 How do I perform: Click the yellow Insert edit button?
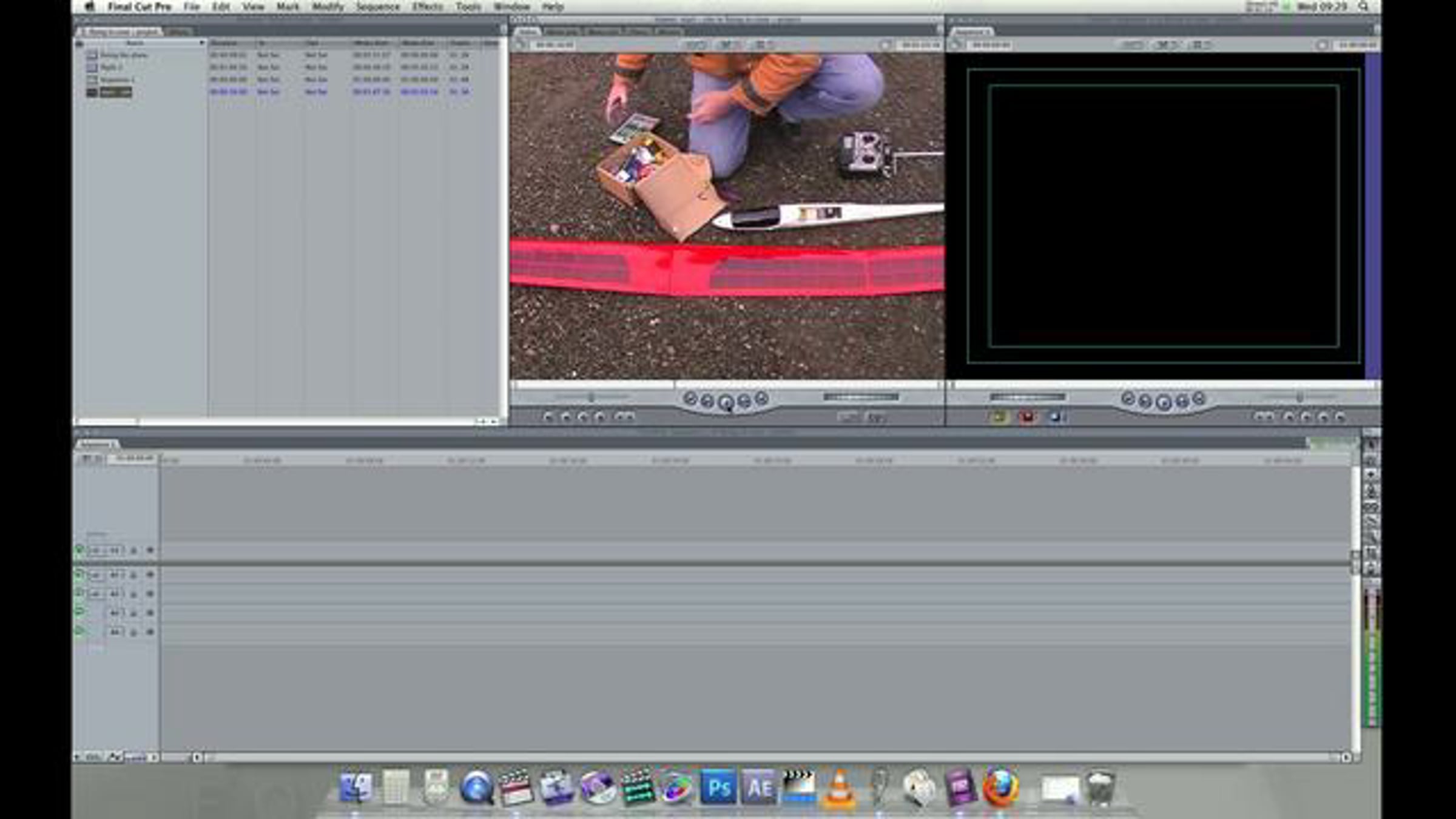click(x=998, y=417)
